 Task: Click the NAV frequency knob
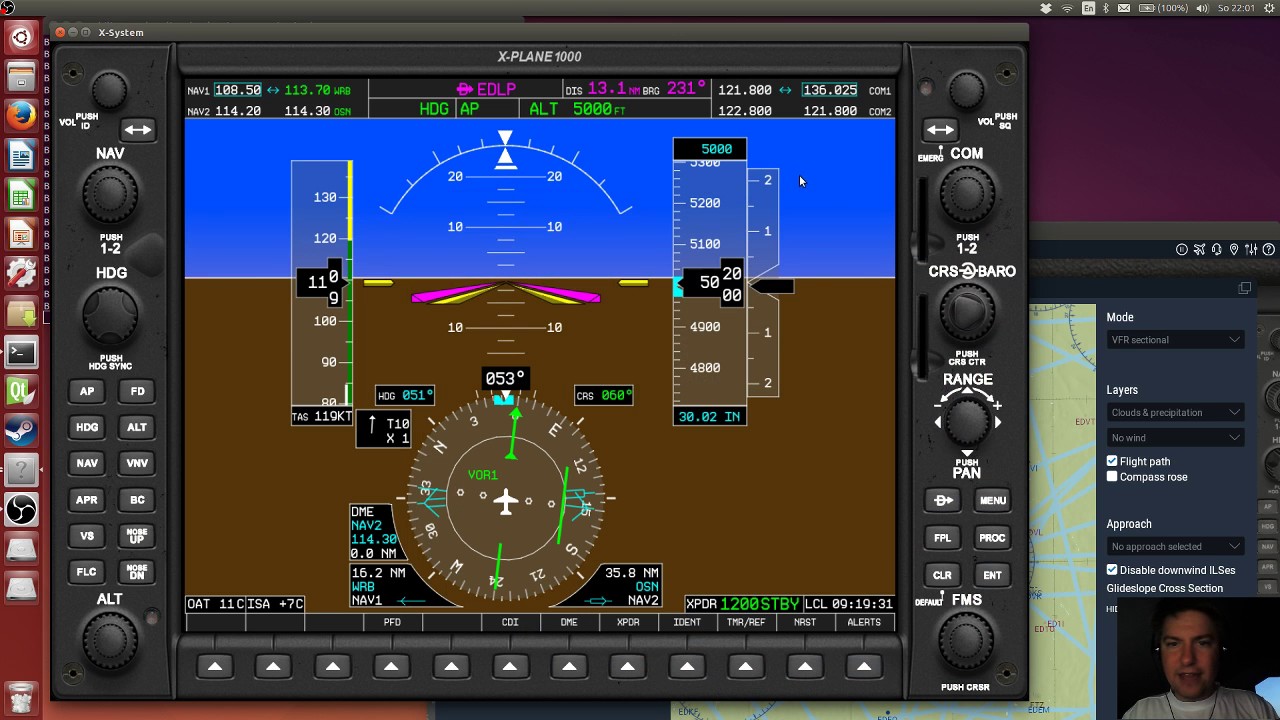110,194
